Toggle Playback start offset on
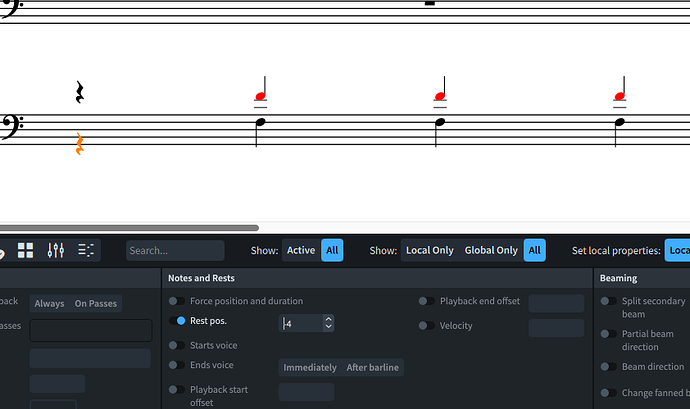The height and width of the screenshot is (409, 690). point(177,390)
